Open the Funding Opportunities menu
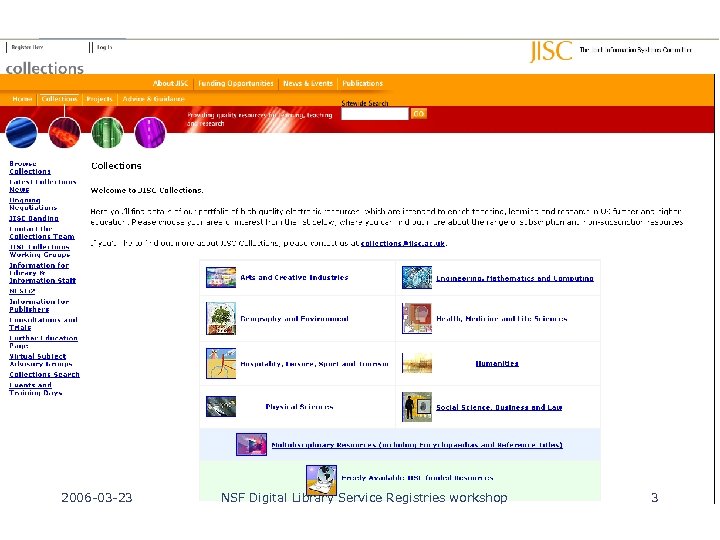The height and width of the screenshot is (540, 720). pyautogui.click(x=236, y=83)
